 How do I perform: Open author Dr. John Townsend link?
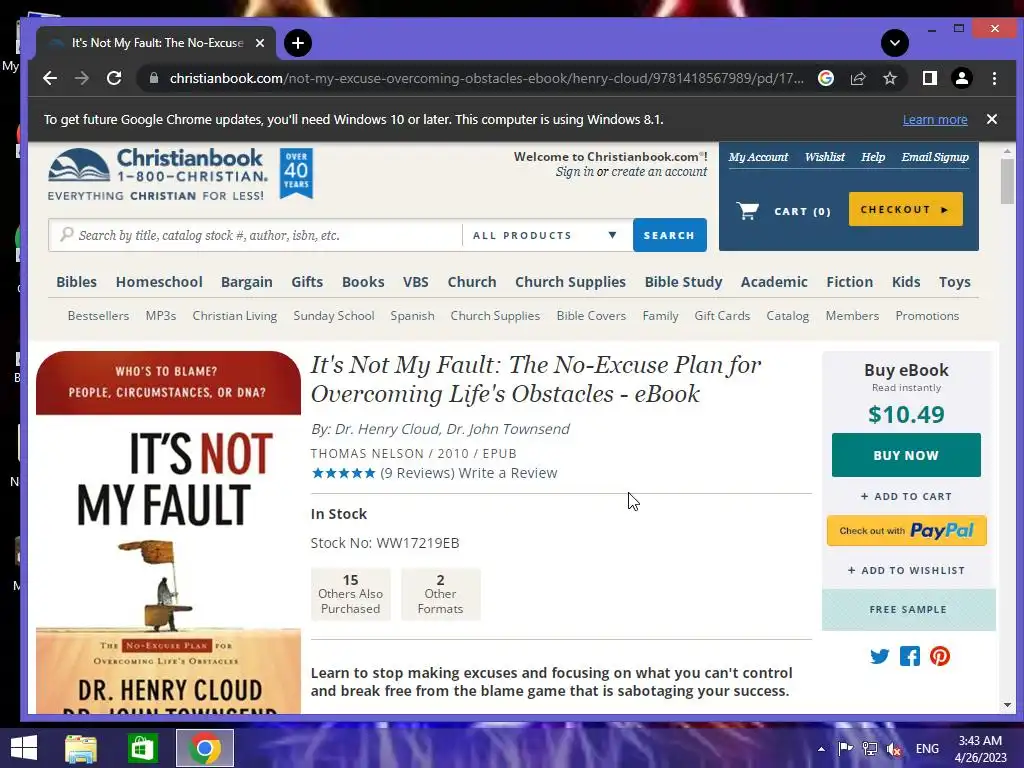click(508, 429)
